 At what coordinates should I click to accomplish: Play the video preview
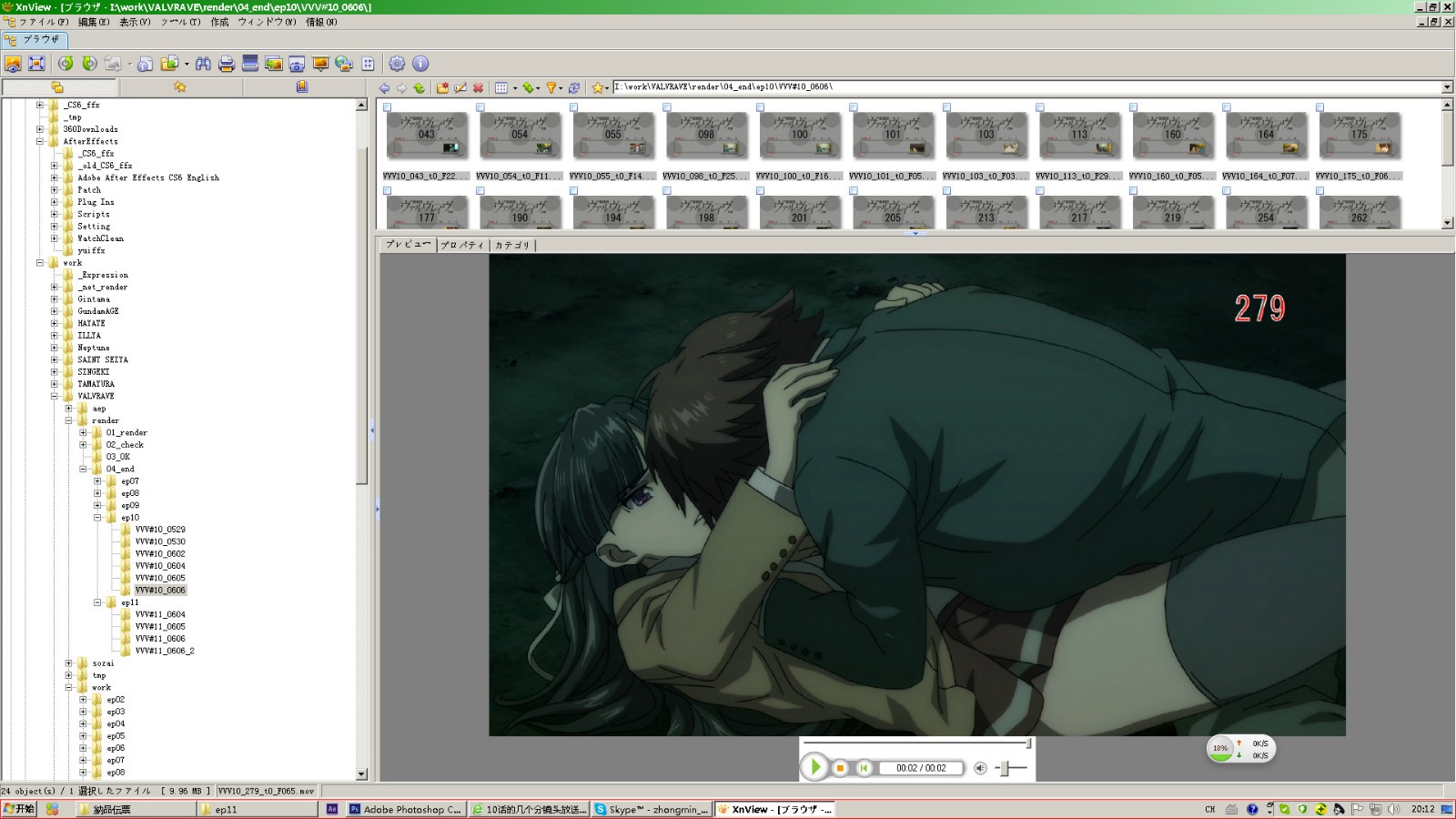click(815, 767)
